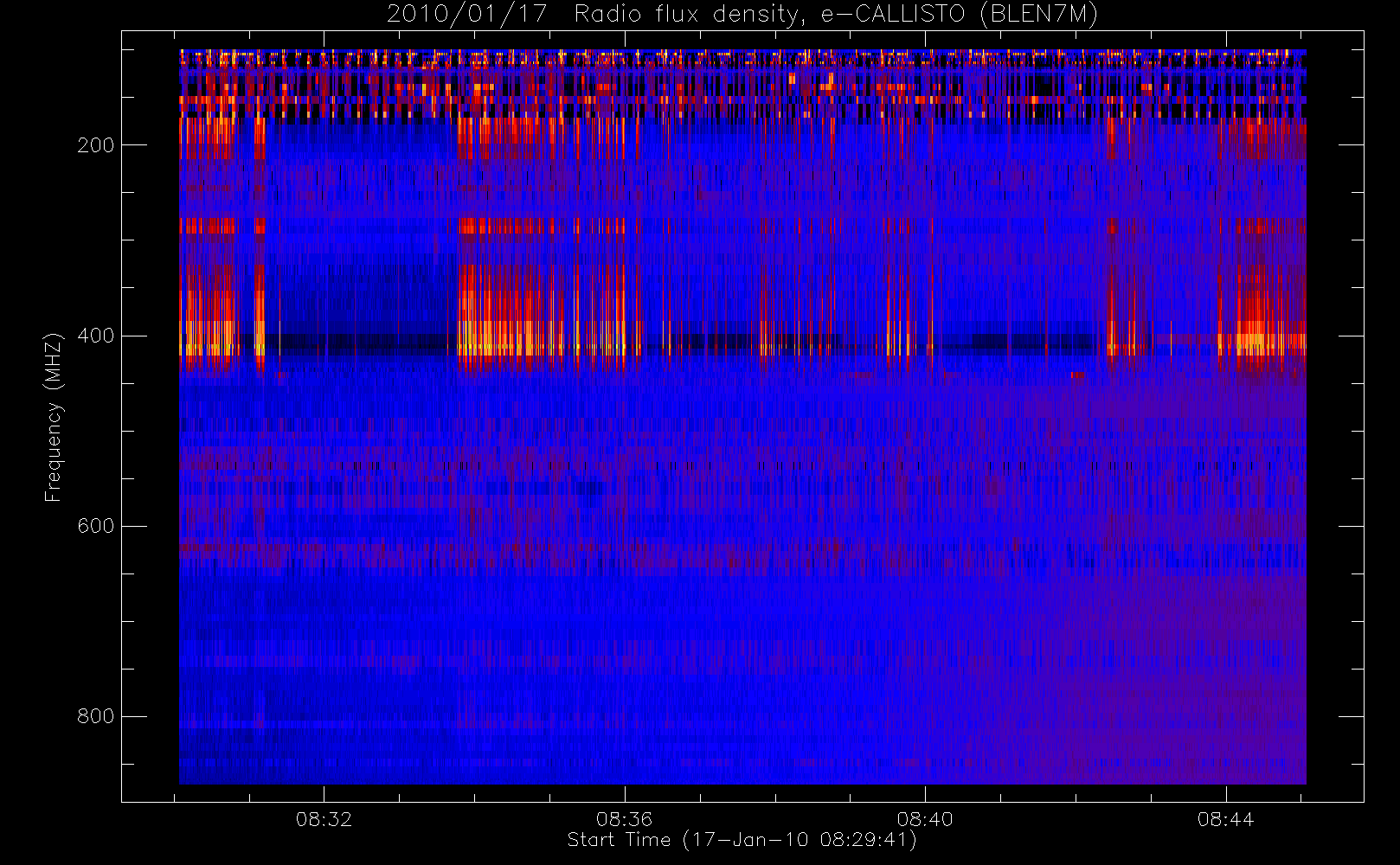Click the date 2010/01/17 in the plot title
The width and height of the screenshot is (1400, 865).
coord(466,15)
